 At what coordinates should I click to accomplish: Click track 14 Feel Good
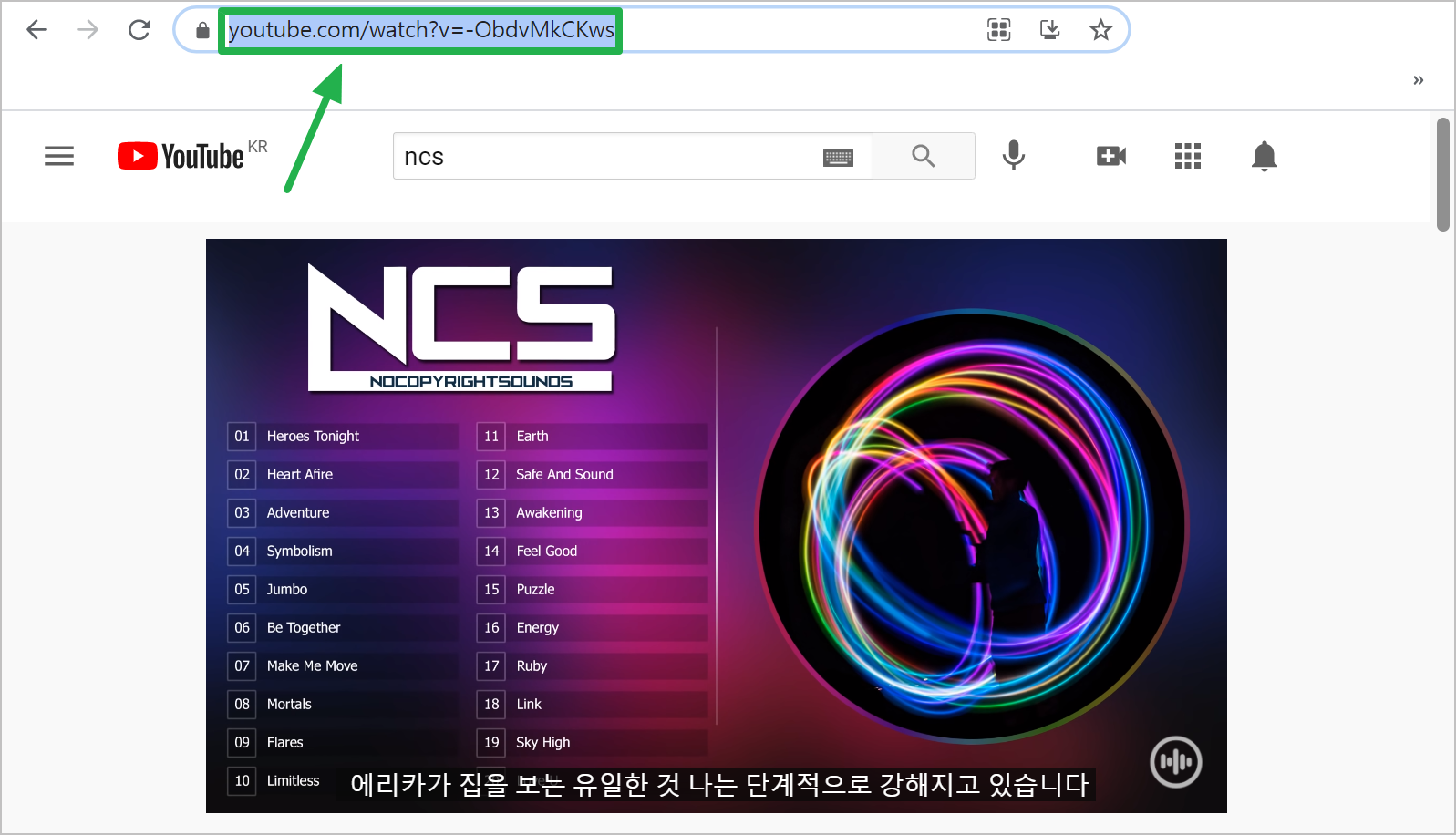[x=593, y=551]
